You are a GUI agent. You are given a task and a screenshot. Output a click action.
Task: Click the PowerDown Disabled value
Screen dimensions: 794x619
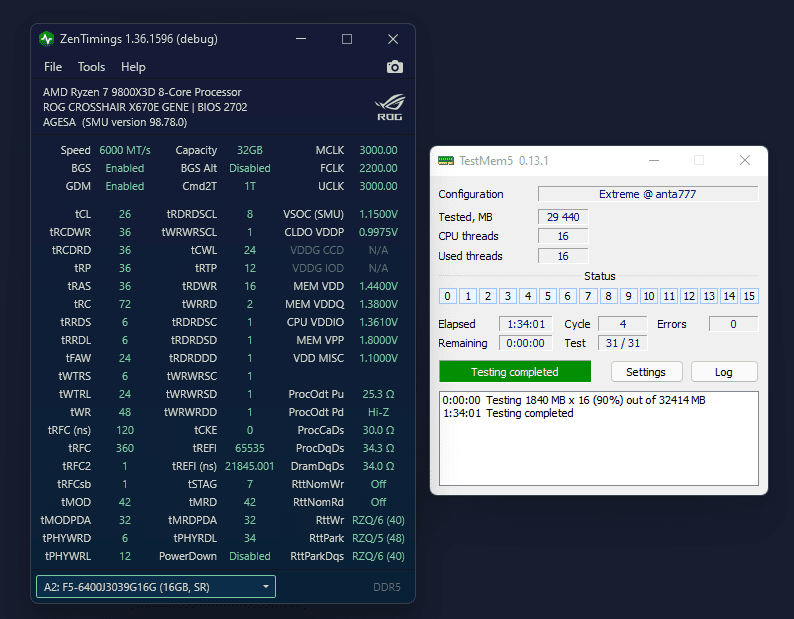(250, 556)
